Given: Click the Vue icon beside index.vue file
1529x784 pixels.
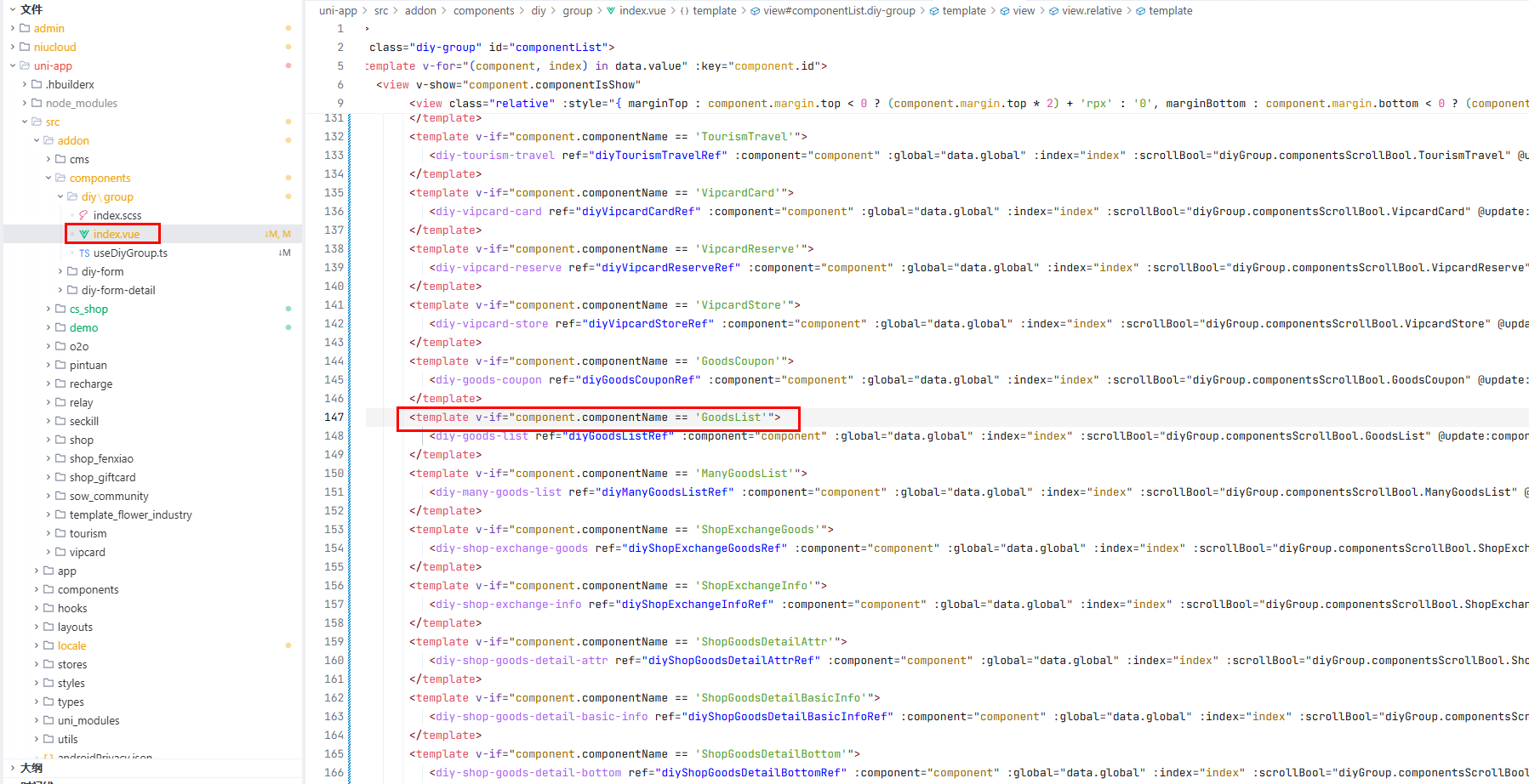Looking at the screenshot, I should pyautogui.click(x=84, y=235).
